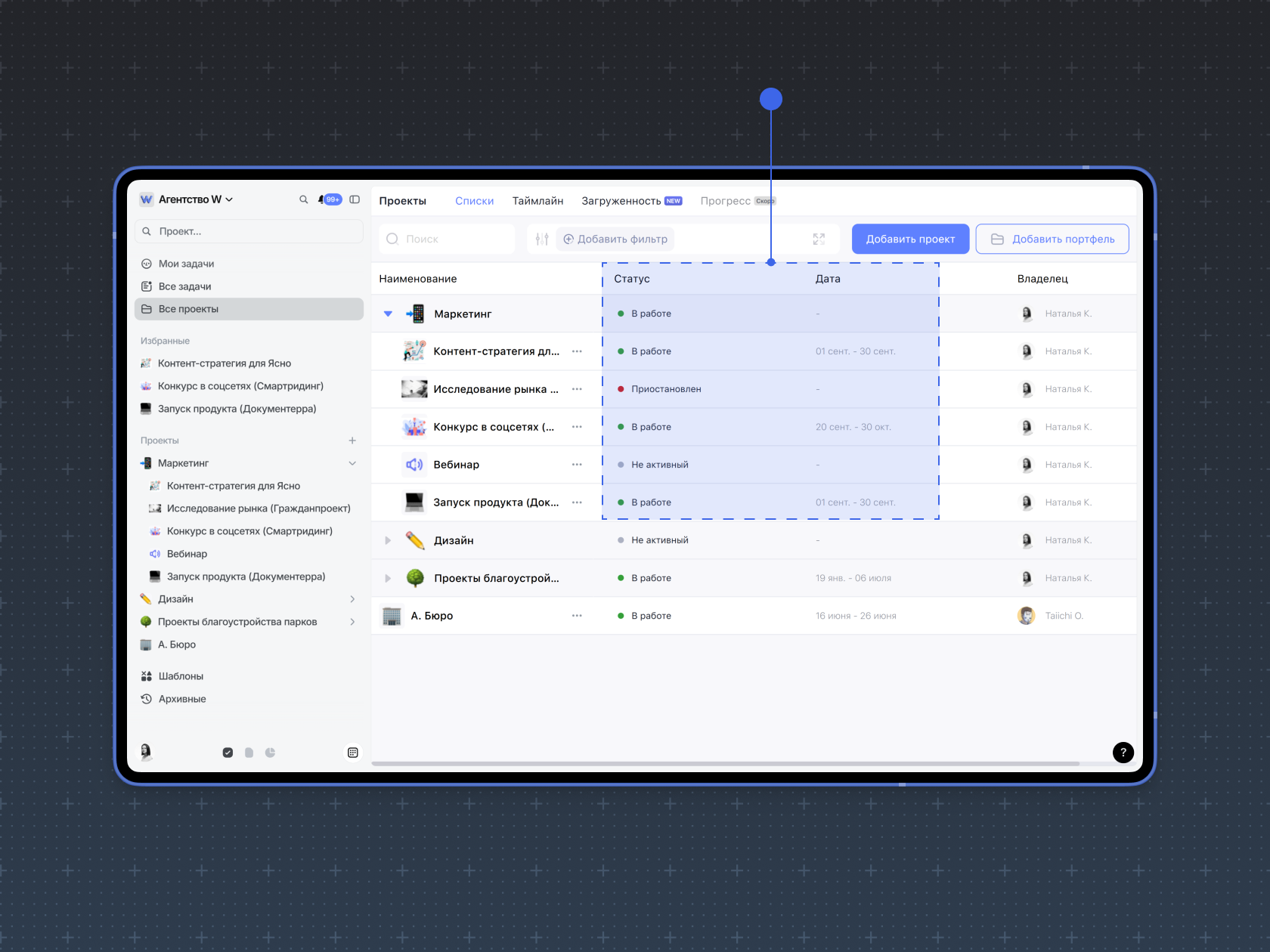Select the tasks checkmark icon in footer
Viewport: 1270px width, 952px height.
pyautogui.click(x=228, y=753)
